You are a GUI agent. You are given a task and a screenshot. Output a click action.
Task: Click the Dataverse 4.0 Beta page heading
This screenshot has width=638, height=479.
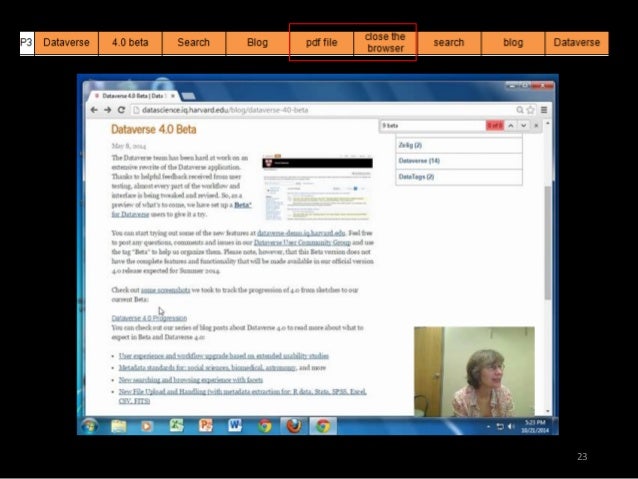pyautogui.click(x=154, y=129)
